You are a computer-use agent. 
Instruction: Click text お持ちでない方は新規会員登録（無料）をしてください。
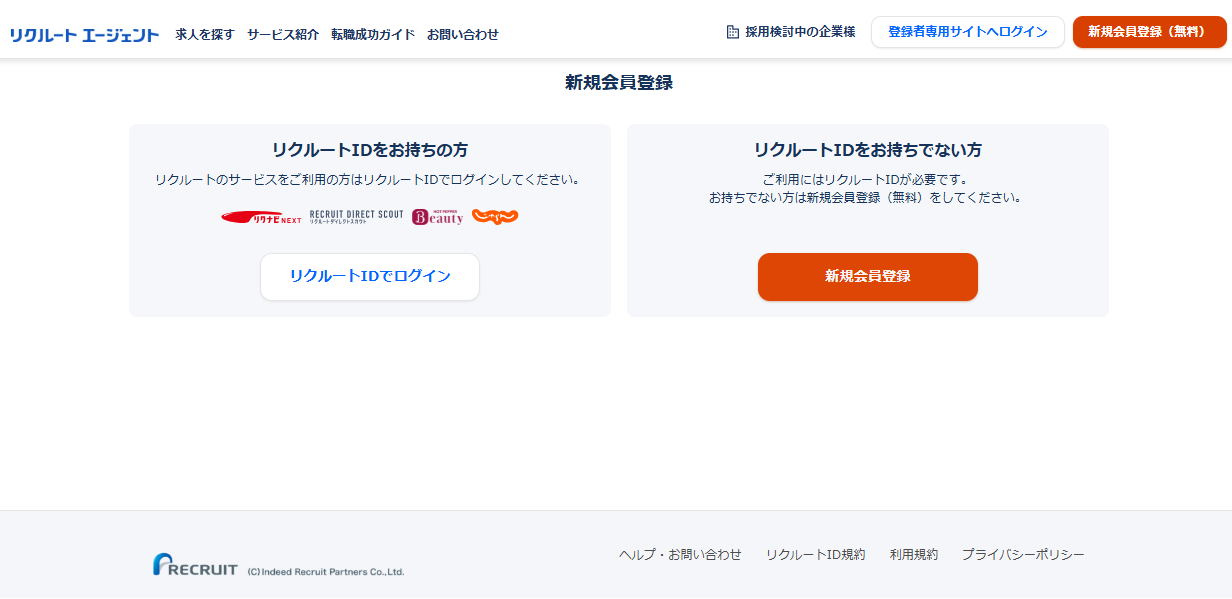click(868, 198)
